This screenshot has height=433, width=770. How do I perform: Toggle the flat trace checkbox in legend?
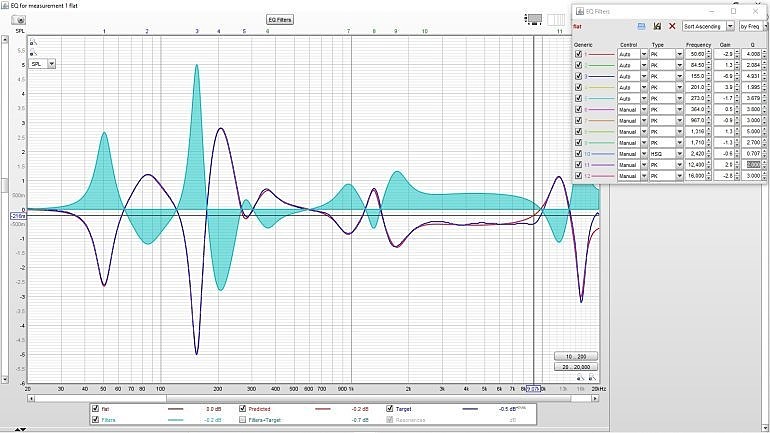95,408
